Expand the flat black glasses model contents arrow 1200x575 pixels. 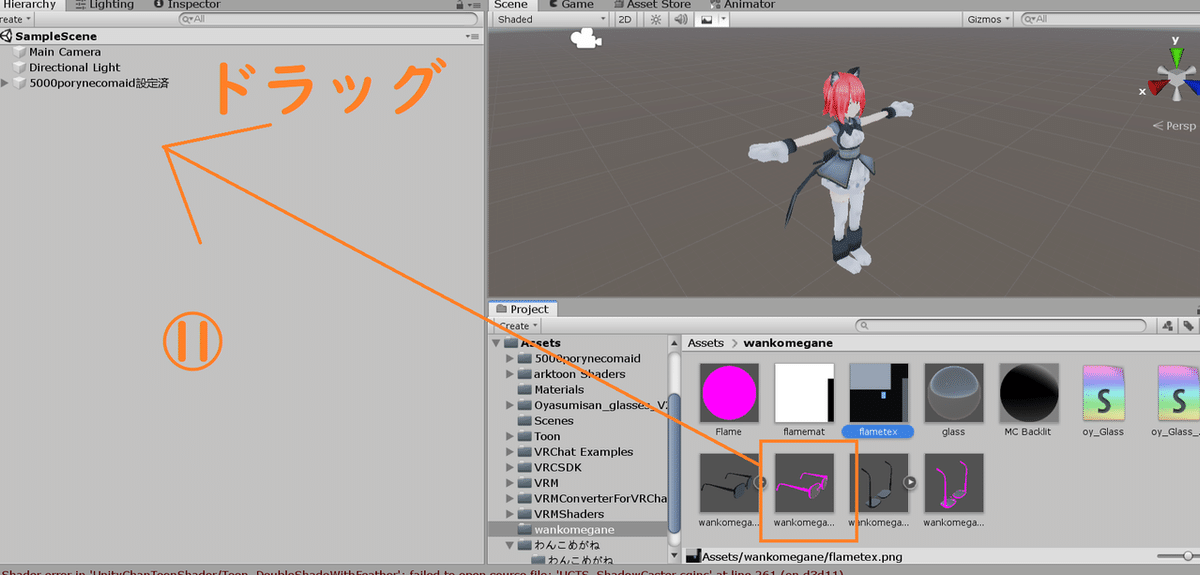[761, 482]
